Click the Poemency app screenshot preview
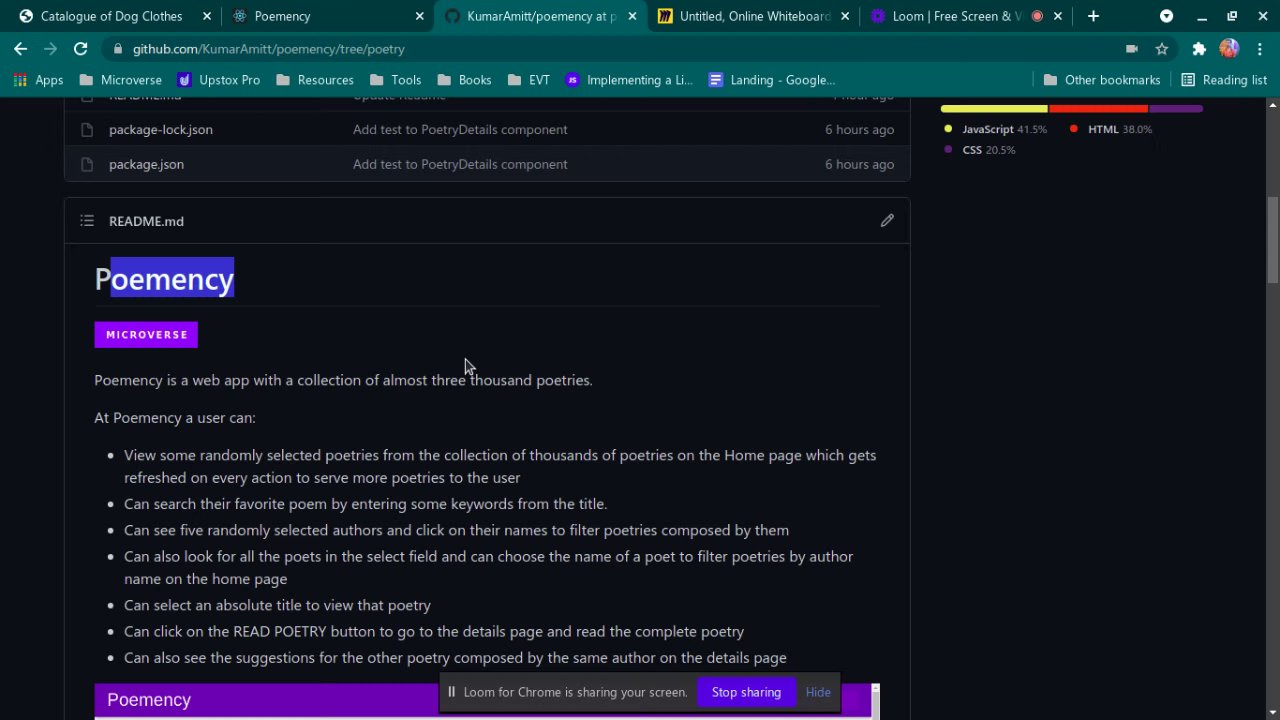Screen dimensions: 1280x720 click(487, 701)
